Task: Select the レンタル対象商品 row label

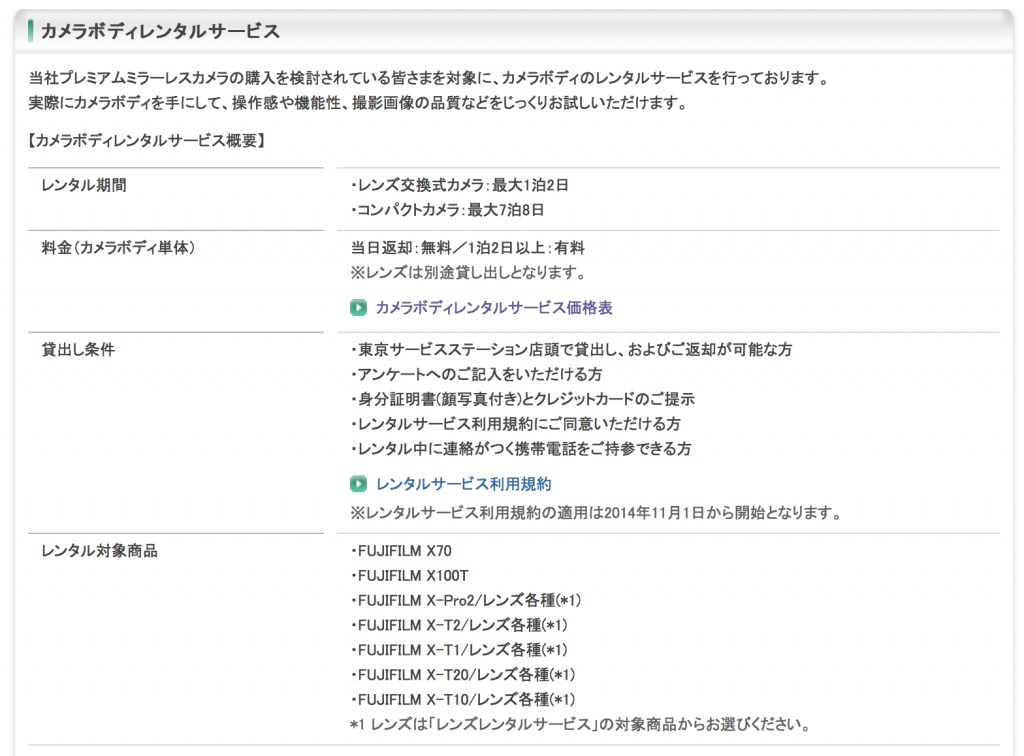Action: click(x=99, y=551)
